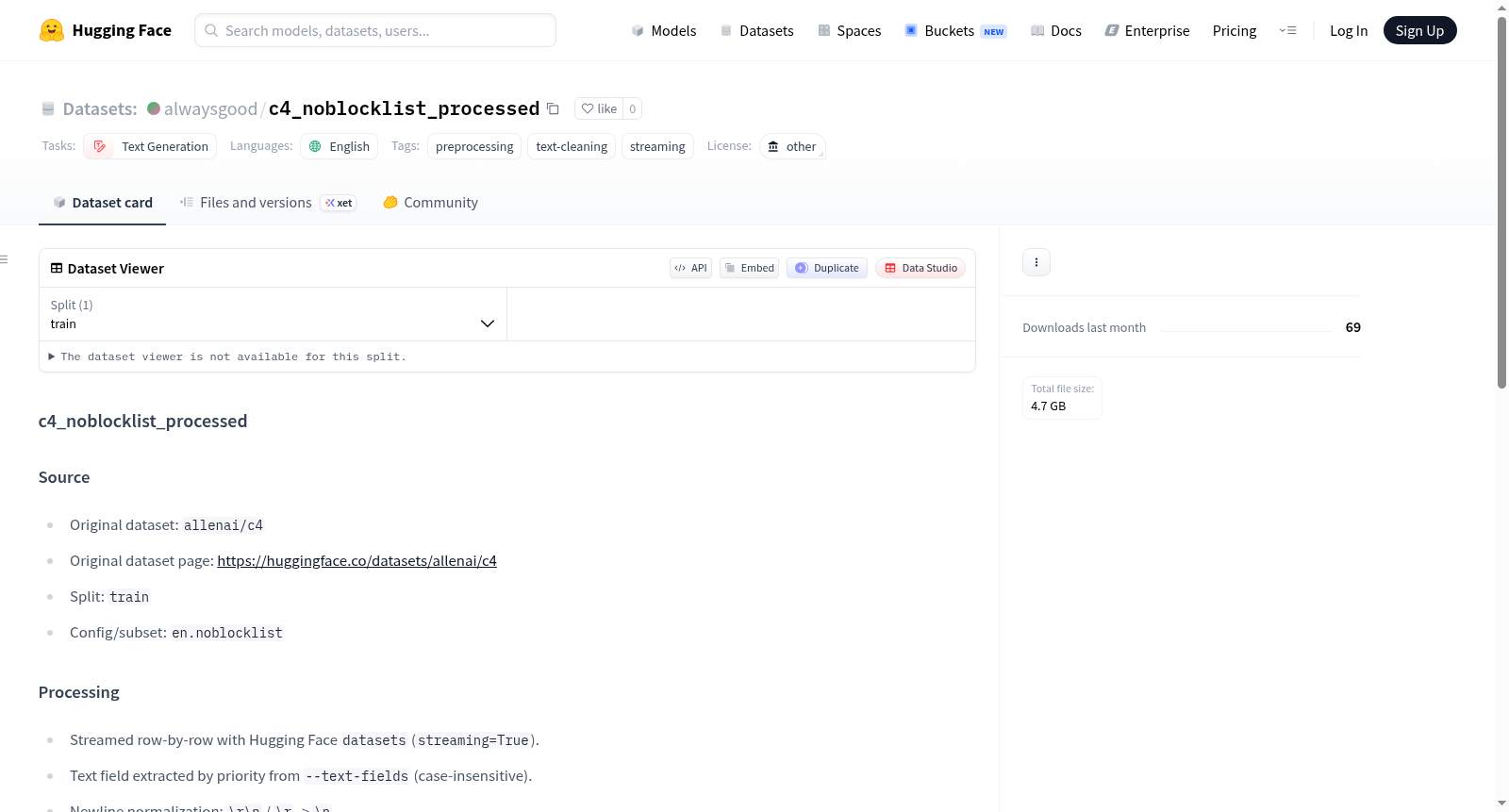Image resolution: width=1509 pixels, height=812 pixels.
Task: Select the English language tag
Action: pyautogui.click(x=340, y=146)
